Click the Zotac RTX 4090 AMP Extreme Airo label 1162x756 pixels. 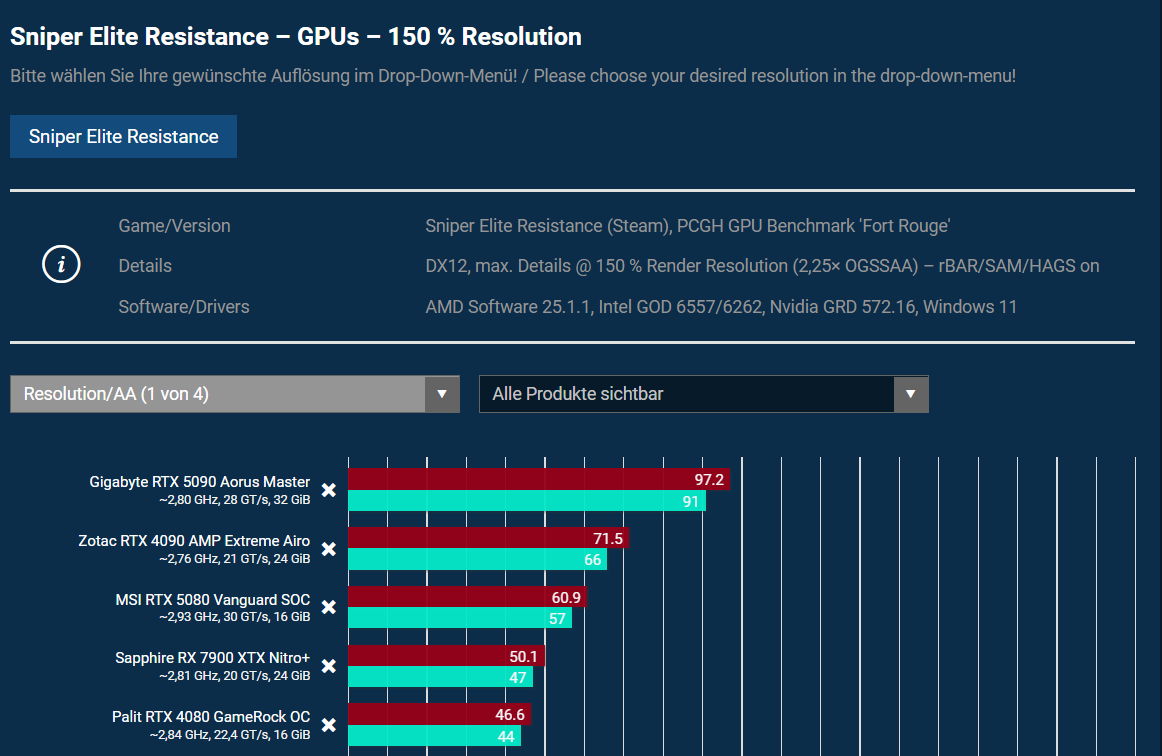[194, 541]
